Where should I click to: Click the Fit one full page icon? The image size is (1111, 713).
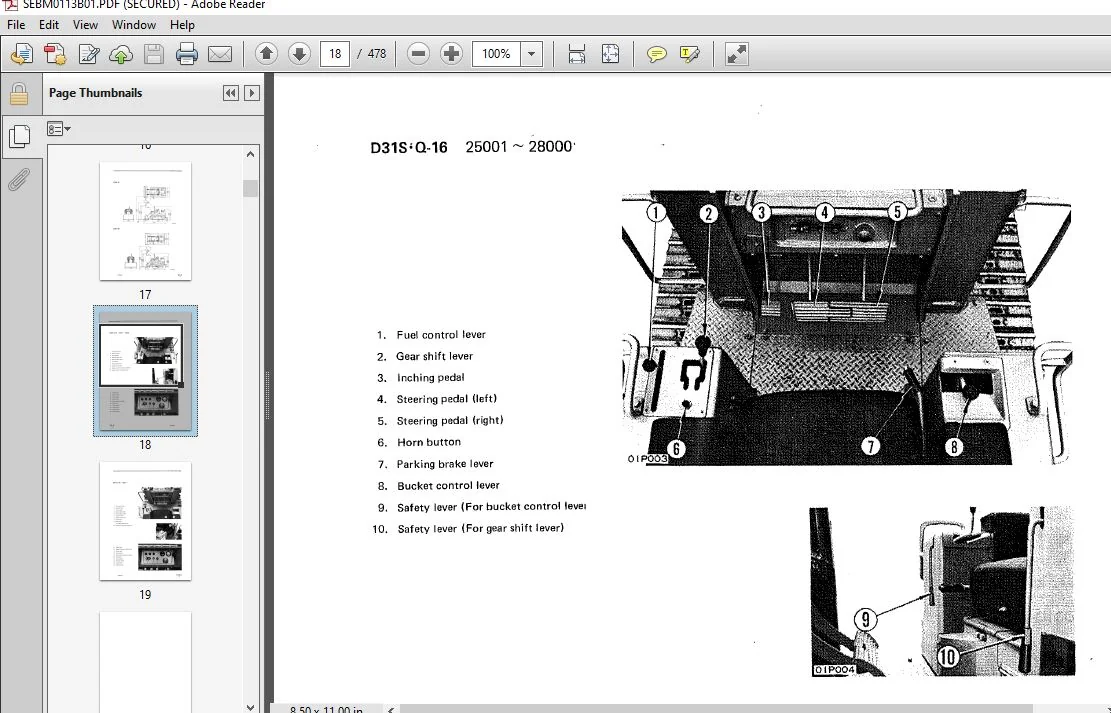coord(610,54)
